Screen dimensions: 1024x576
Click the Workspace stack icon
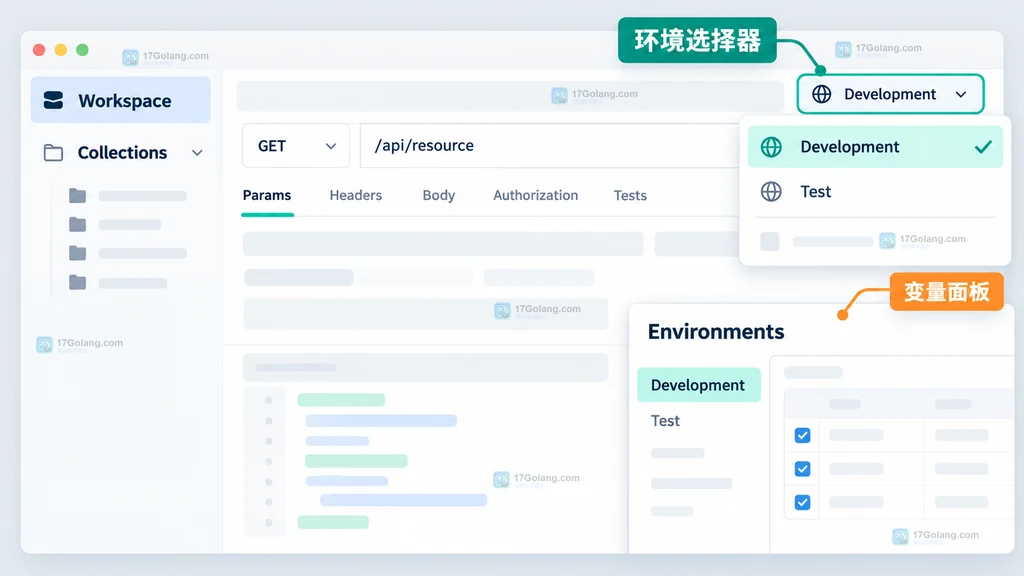point(53,101)
